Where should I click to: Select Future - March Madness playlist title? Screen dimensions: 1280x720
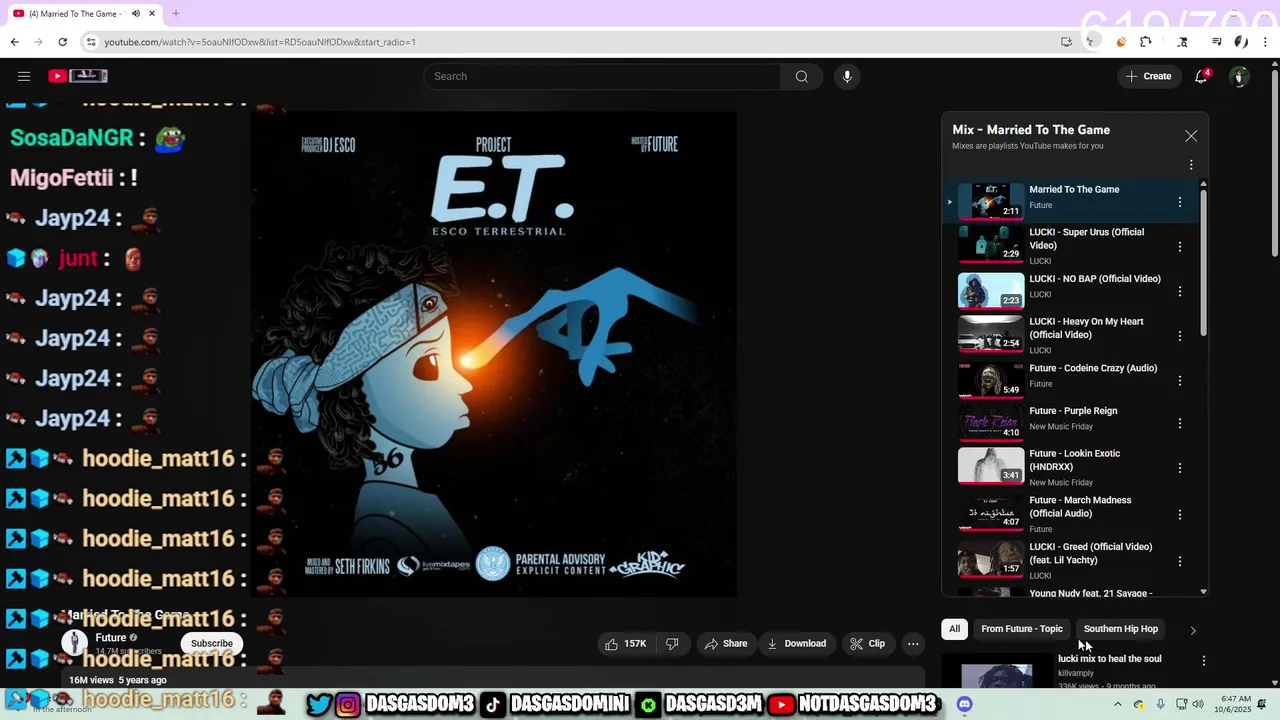point(1080,507)
